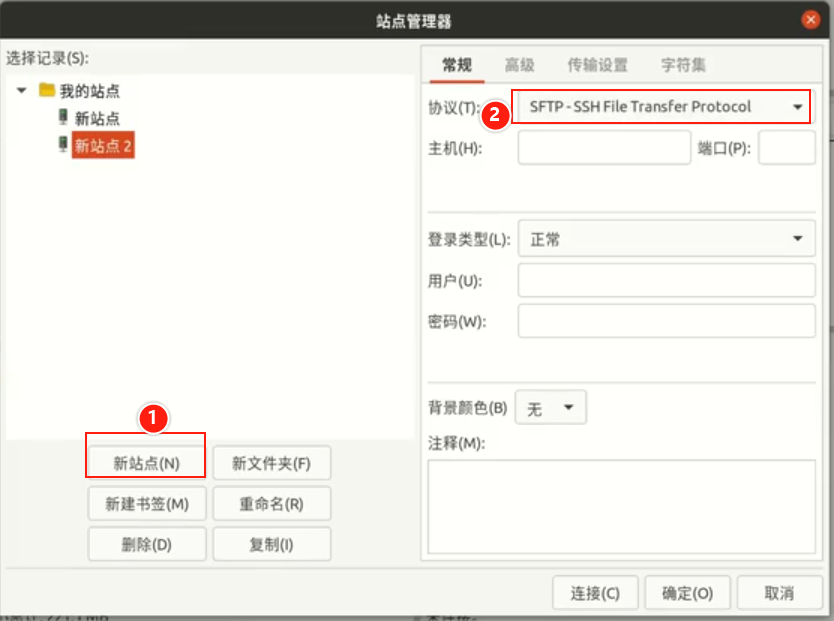Screen dimensions: 834x621
Task: Select the 新站点 2 entry
Action: 103,145
